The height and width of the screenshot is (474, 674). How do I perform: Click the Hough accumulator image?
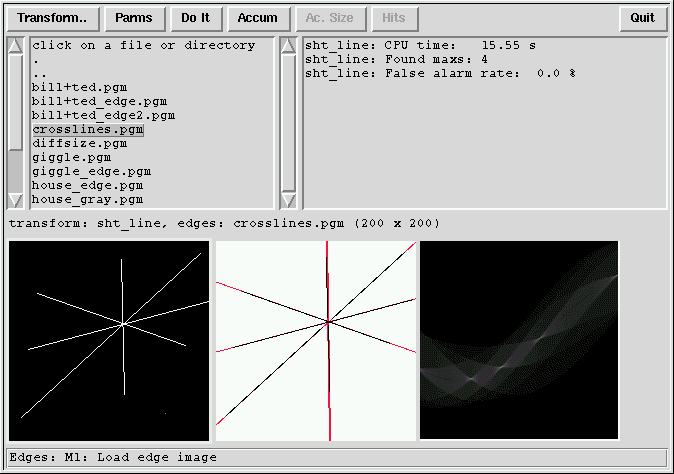tap(519, 340)
